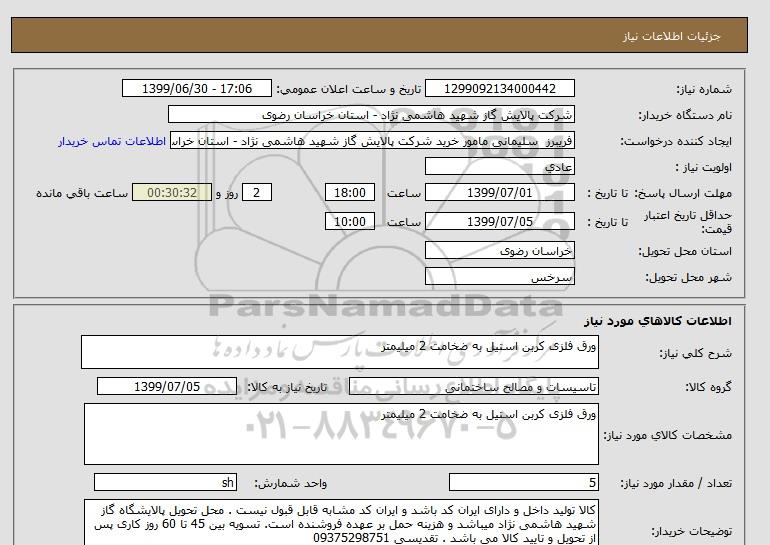Select the label واحد شمارش:

click(x=290, y=484)
